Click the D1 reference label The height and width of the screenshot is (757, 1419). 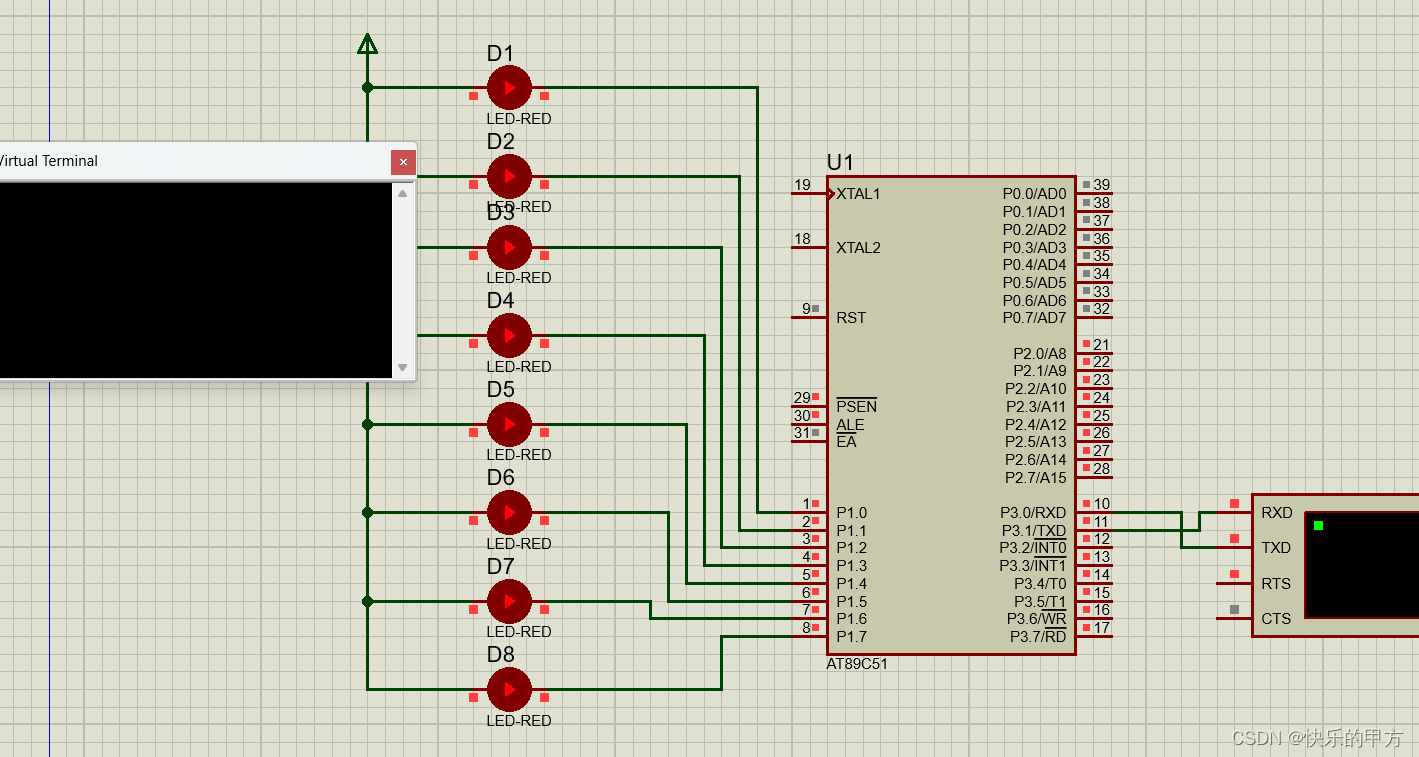pyautogui.click(x=500, y=53)
